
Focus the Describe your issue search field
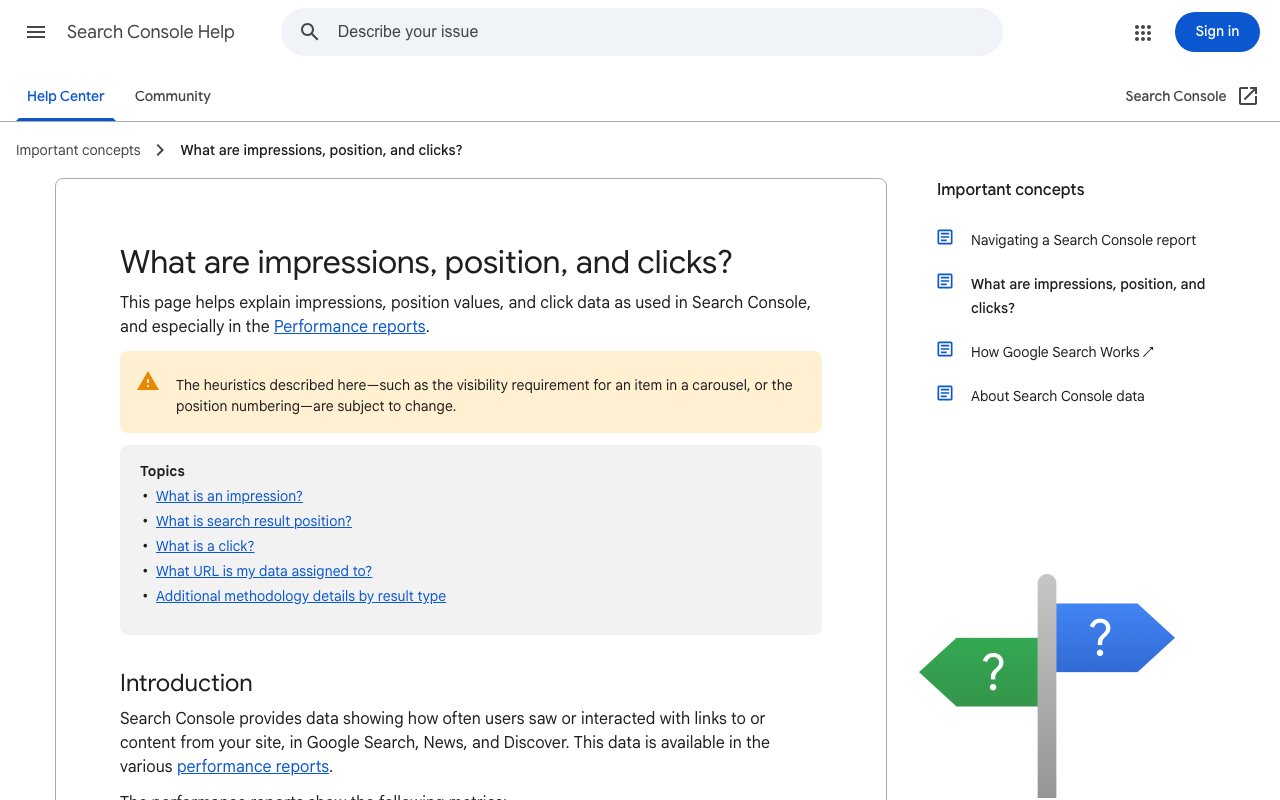[642, 32]
